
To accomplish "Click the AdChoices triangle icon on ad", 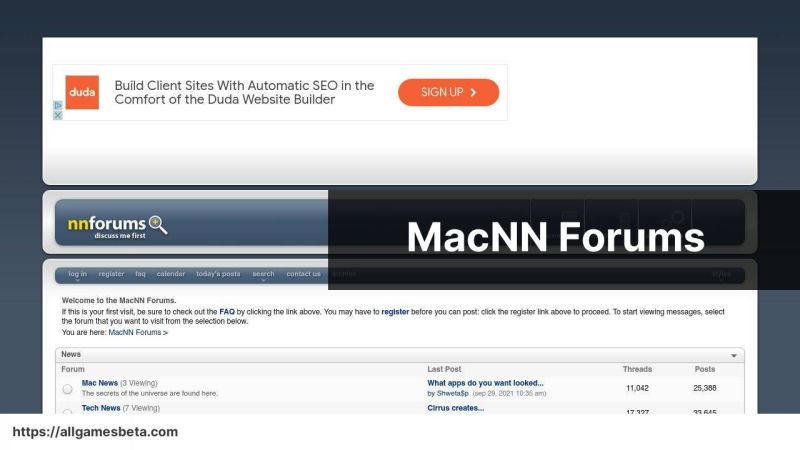I will 58,105.
